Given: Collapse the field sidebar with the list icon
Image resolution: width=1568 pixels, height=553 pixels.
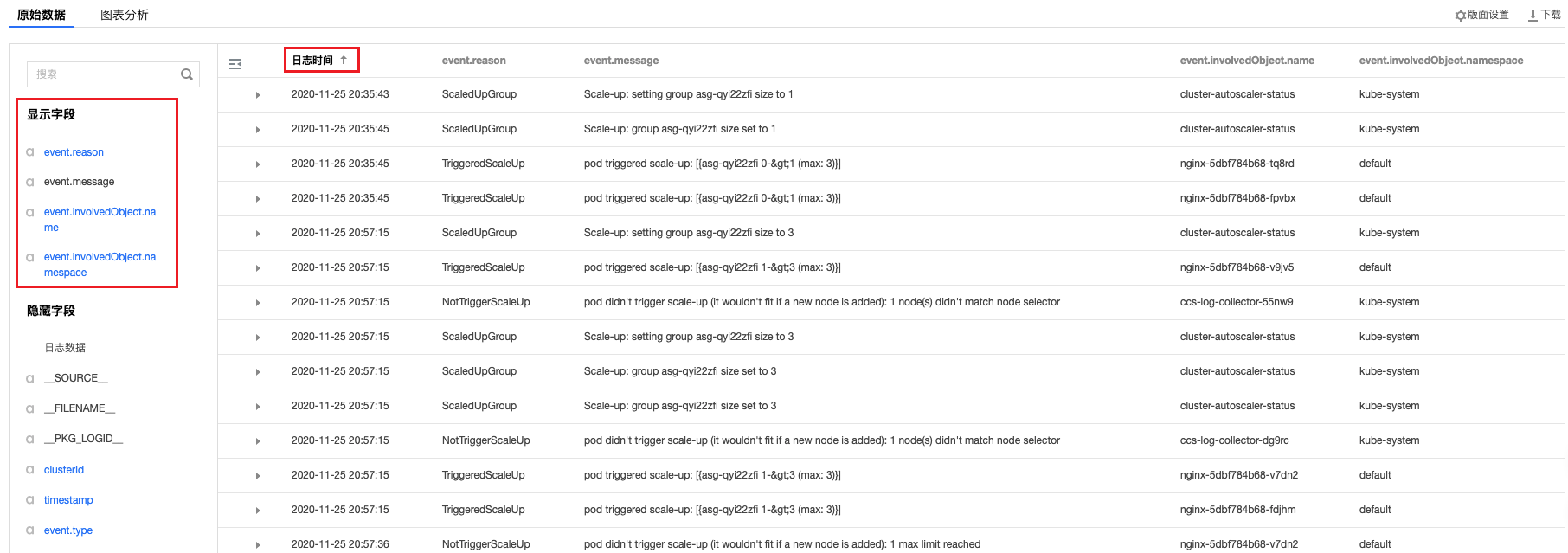Looking at the screenshot, I should coord(235,64).
